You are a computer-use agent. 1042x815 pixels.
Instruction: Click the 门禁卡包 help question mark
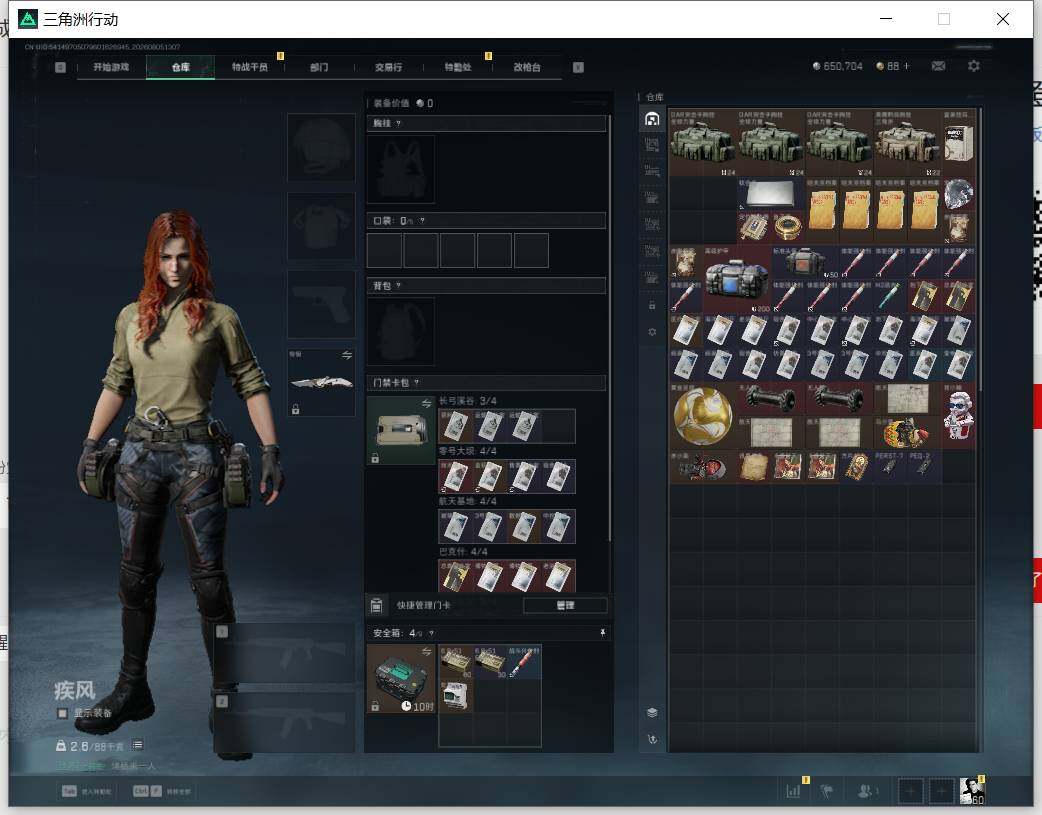[417, 383]
